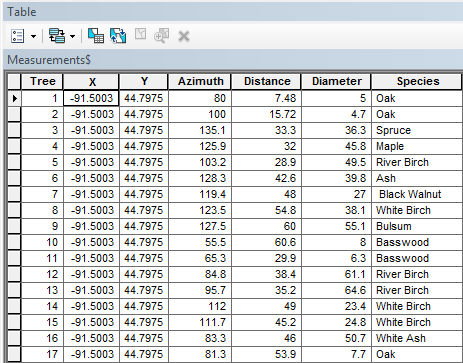463x363 pixels.
Task: Click Azimuth value 111.7
Action: [200, 322]
